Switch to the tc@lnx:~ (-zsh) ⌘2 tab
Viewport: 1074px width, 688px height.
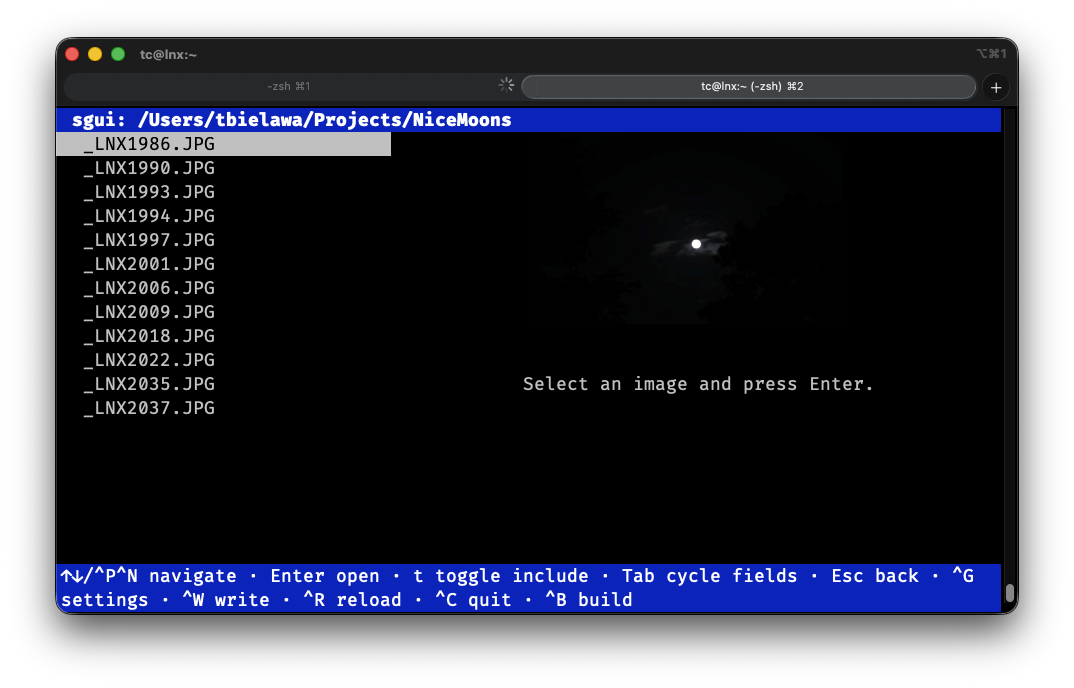click(749, 86)
